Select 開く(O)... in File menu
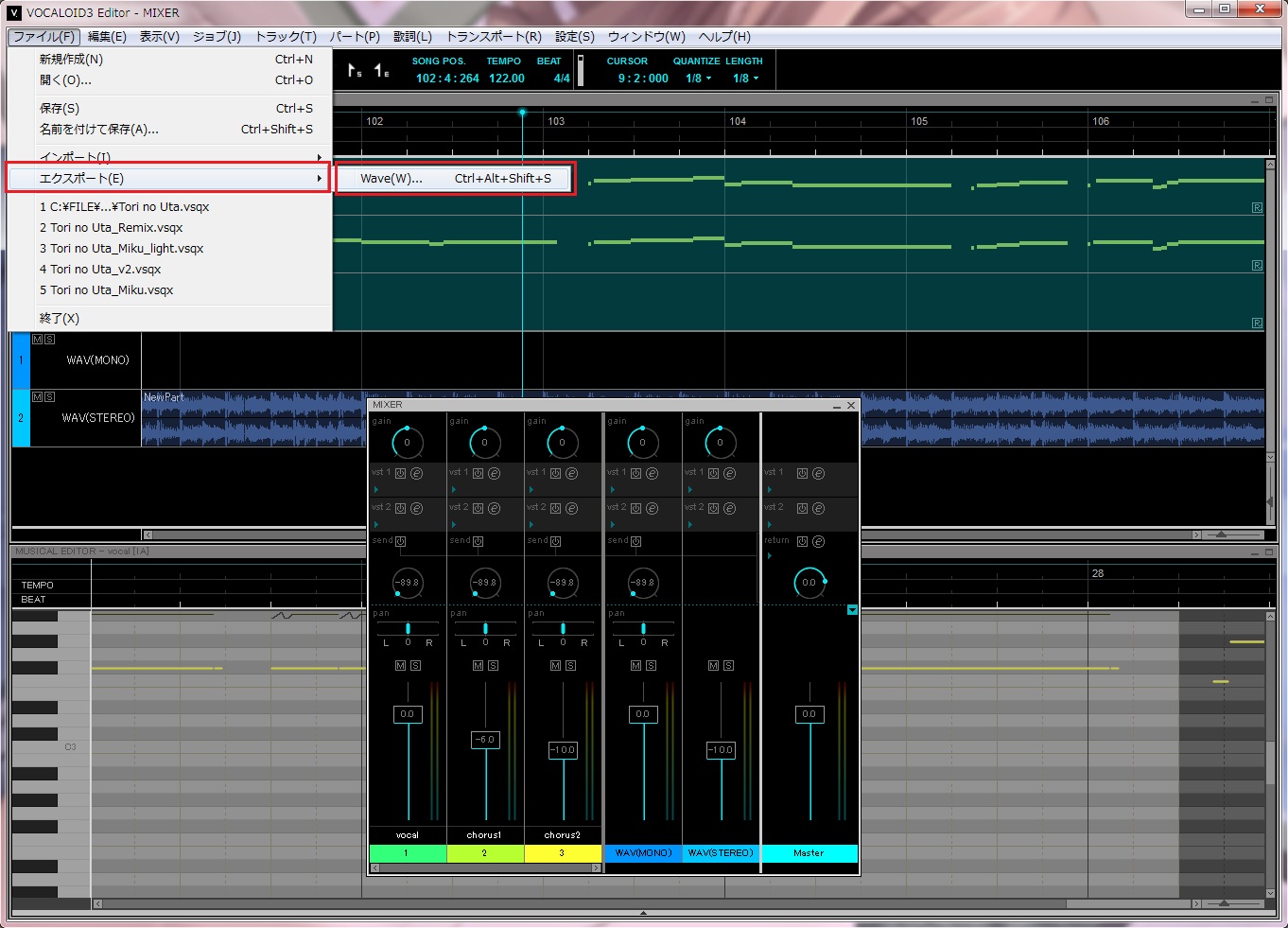This screenshot has width=1288, height=928. (x=170, y=80)
